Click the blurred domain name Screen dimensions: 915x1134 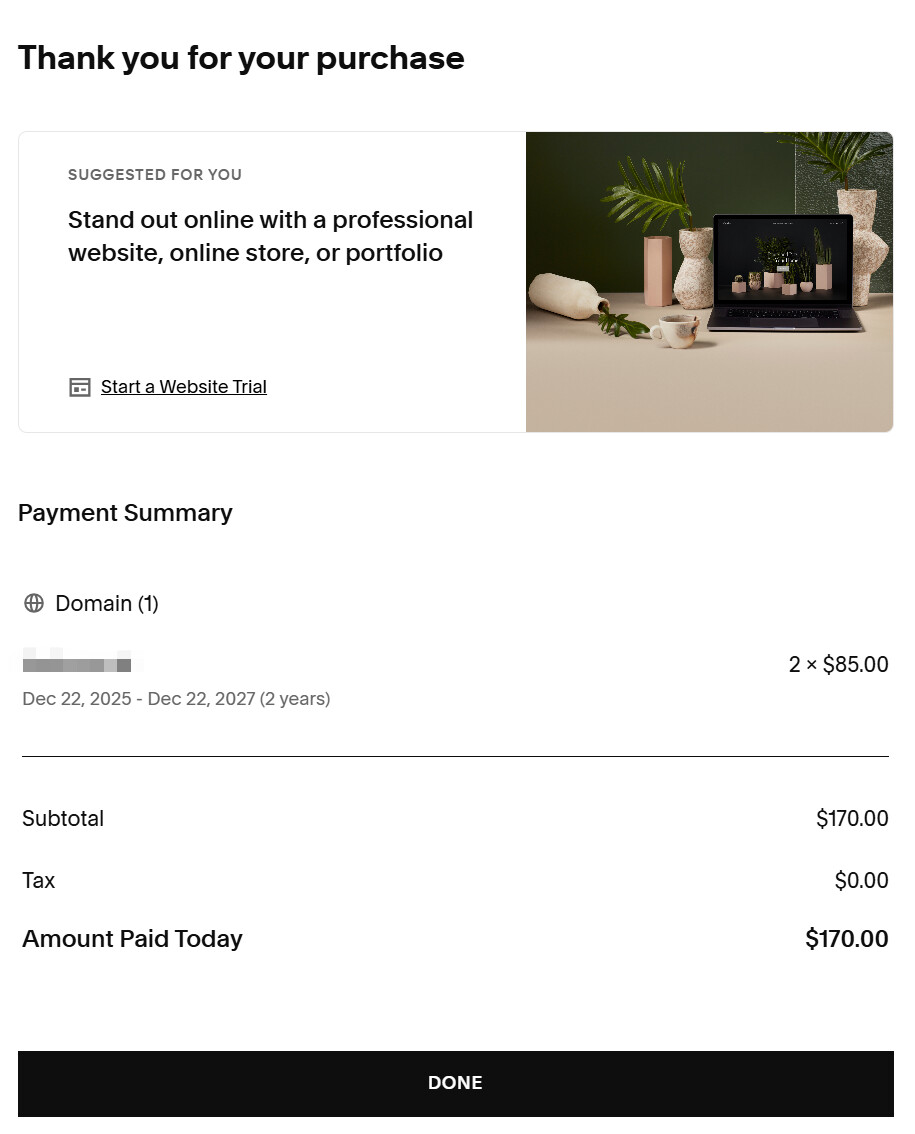[78, 663]
